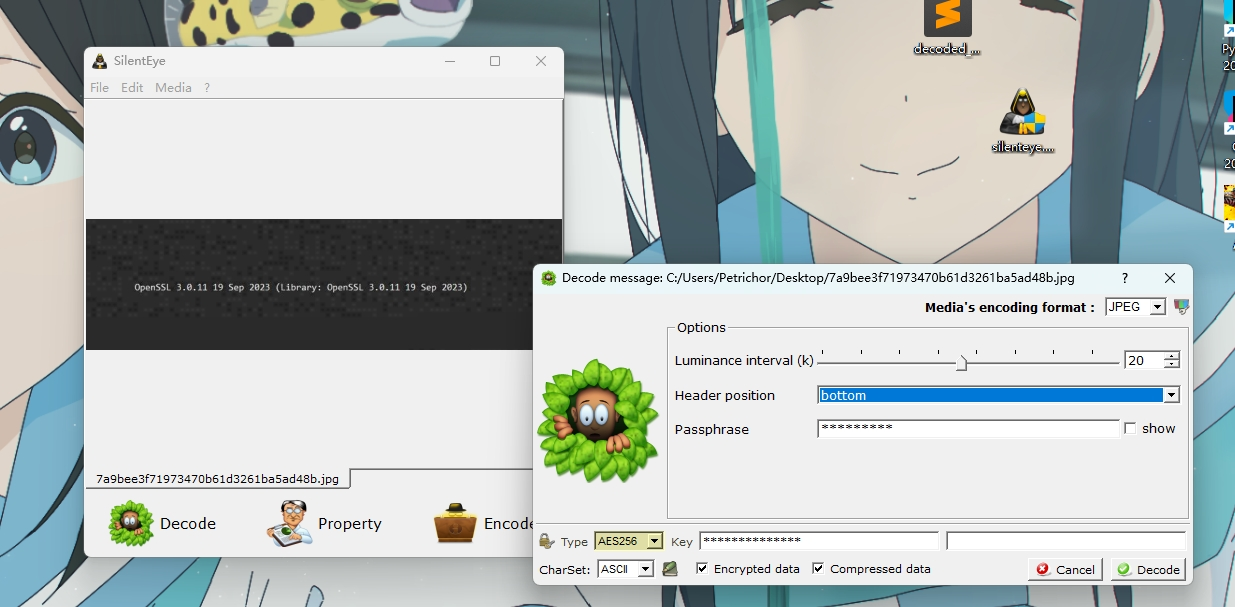This screenshot has height=607, width=1235.
Task: Open the decoded_ Sublime Text desktop icon
Action: coord(947,27)
